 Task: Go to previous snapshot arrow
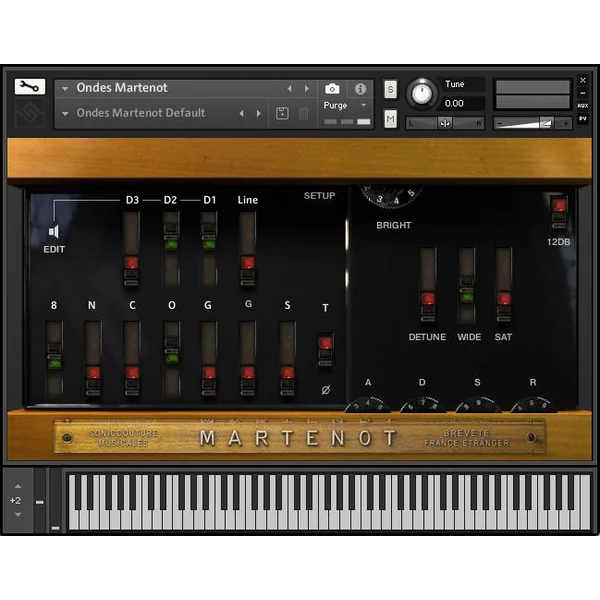tap(241, 114)
